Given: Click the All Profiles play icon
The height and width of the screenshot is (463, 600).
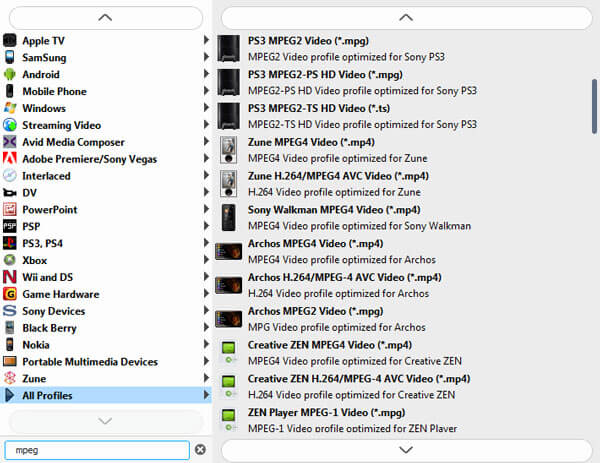Looking at the screenshot, I should pos(10,395).
